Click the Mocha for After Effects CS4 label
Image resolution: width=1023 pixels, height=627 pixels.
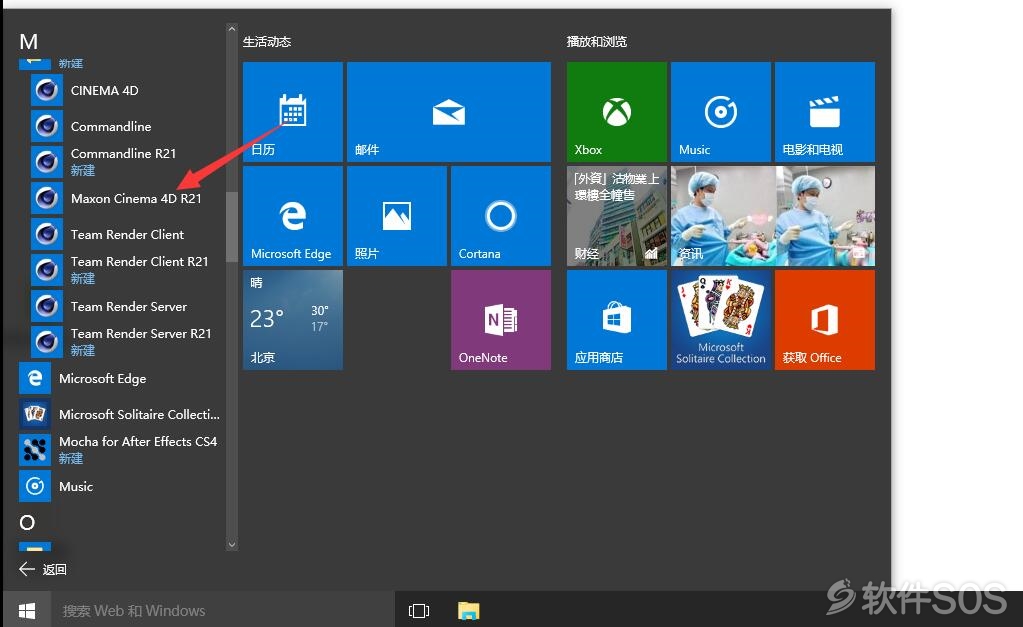138,442
